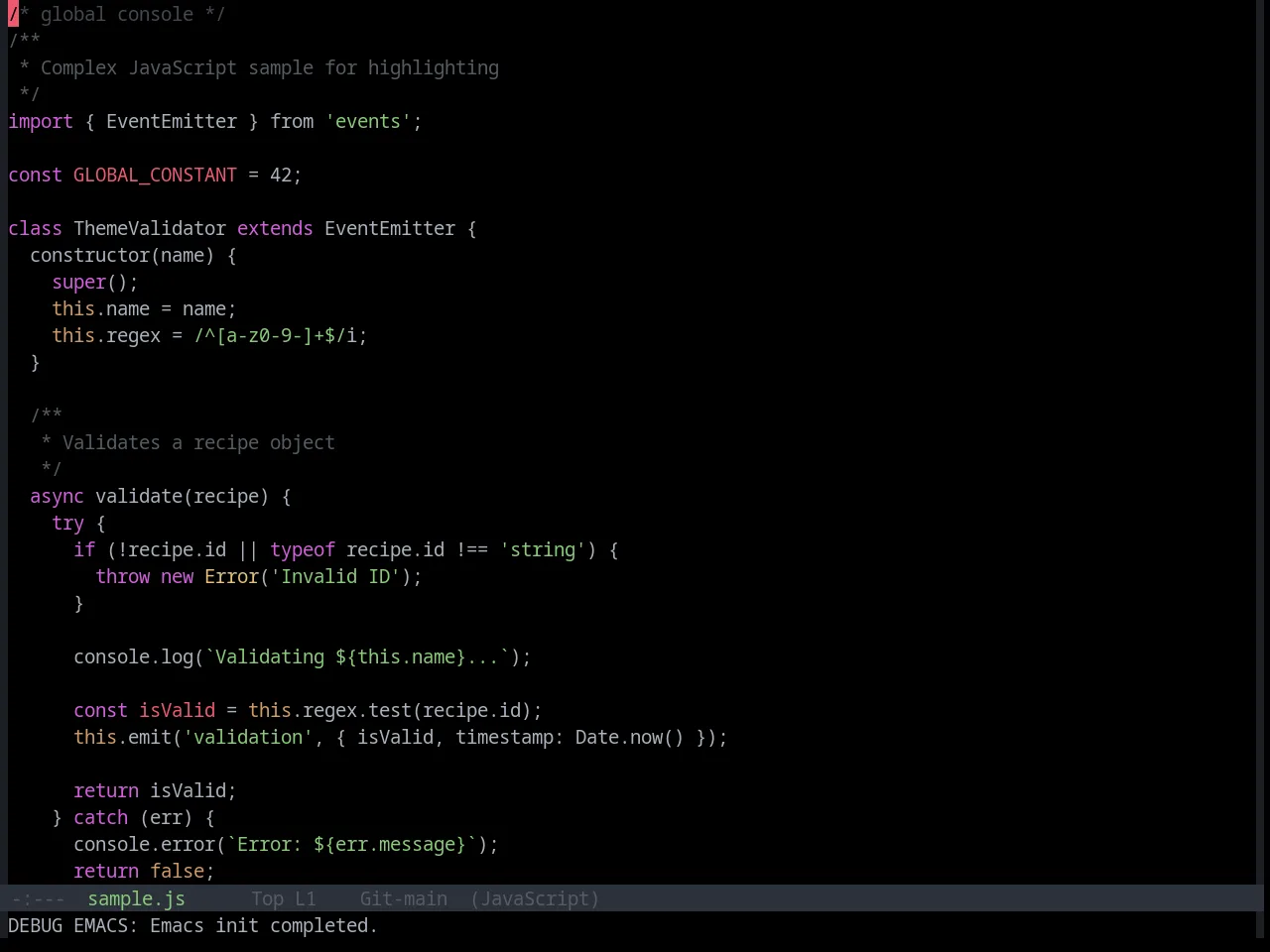Click the console.log call
1270x952 pixels.
pos(133,656)
